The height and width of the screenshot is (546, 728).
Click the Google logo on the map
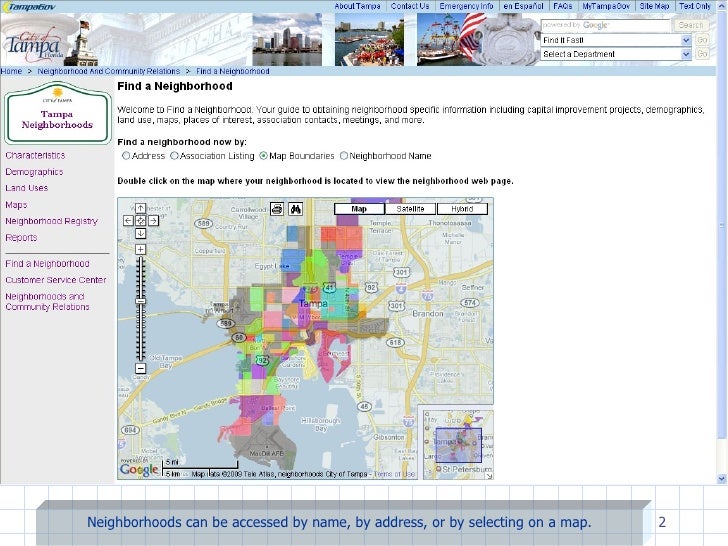pyautogui.click(x=139, y=469)
